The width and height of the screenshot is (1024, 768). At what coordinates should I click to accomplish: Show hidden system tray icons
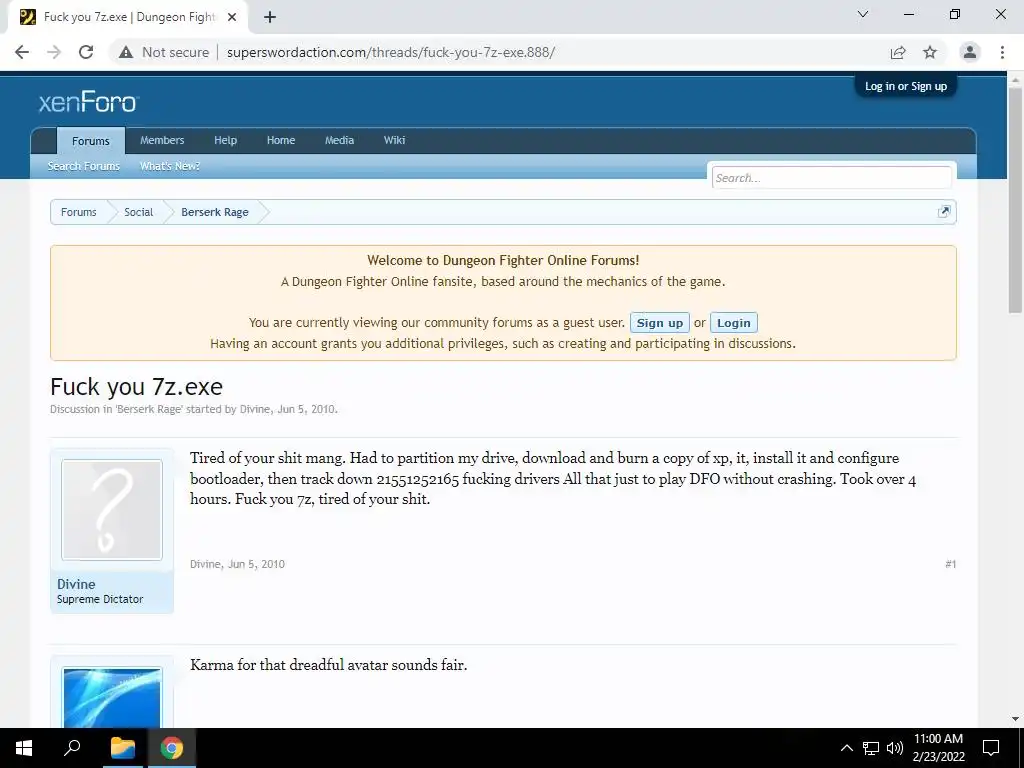(846, 748)
